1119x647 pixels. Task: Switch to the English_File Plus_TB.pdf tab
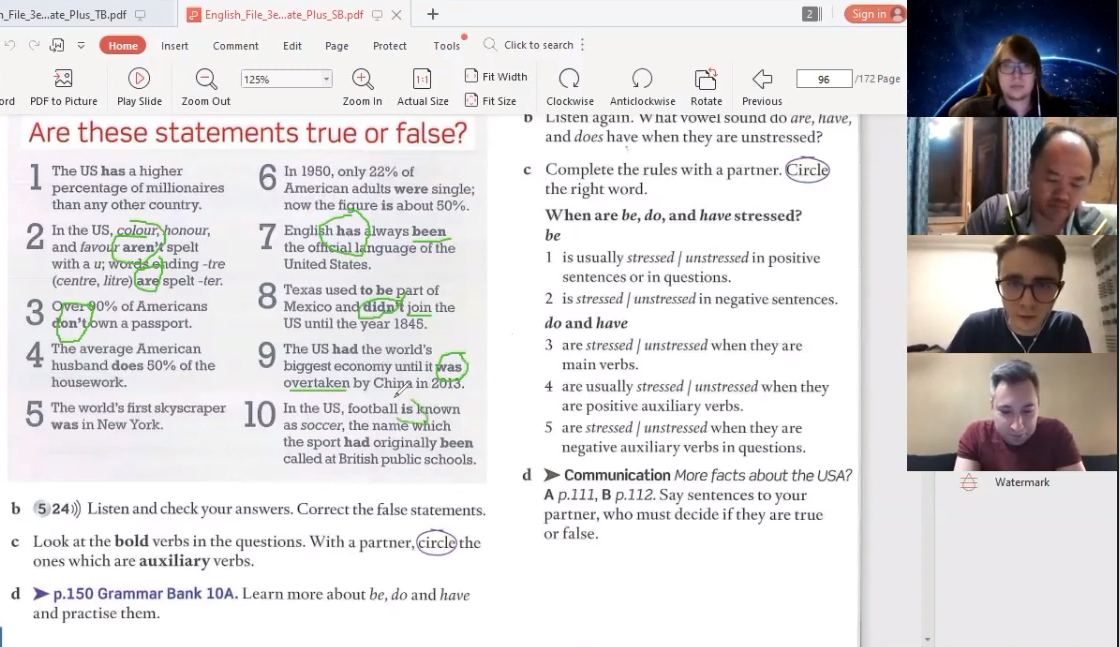coord(64,15)
